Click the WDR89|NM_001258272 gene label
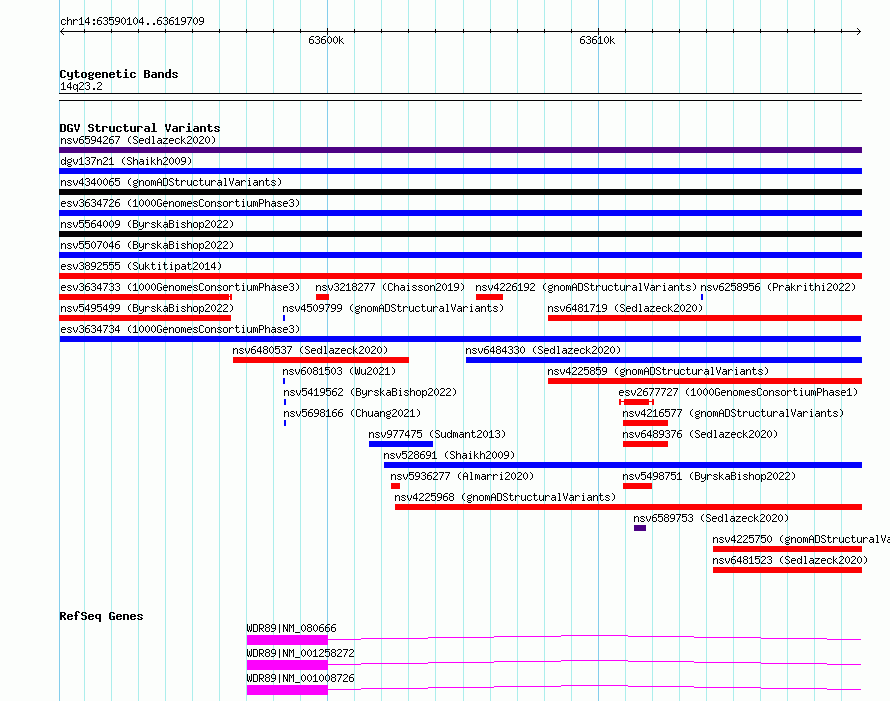The width and height of the screenshot is (890, 701). (x=300, y=653)
